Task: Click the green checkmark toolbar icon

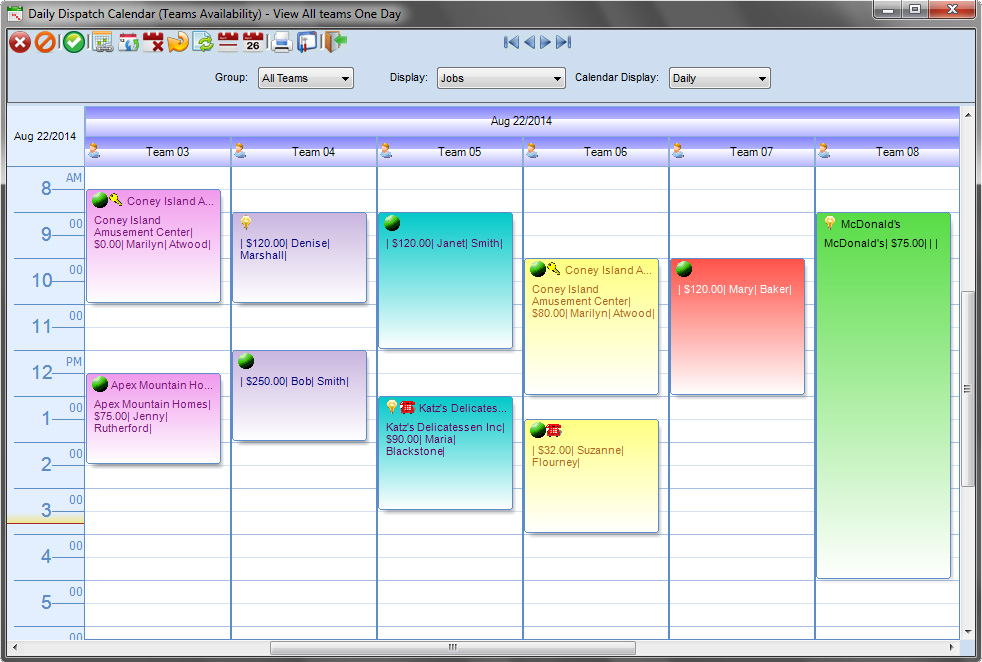Action: tap(74, 43)
